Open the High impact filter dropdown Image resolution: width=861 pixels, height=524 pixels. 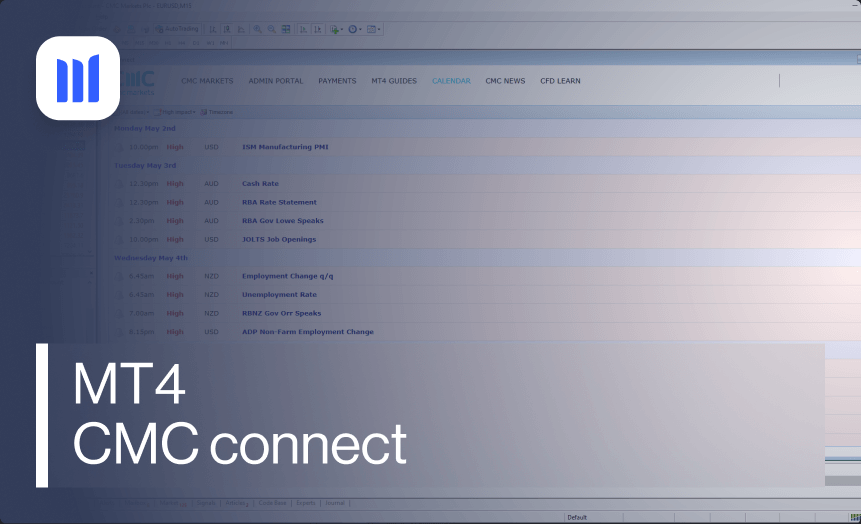pyautogui.click(x=175, y=112)
